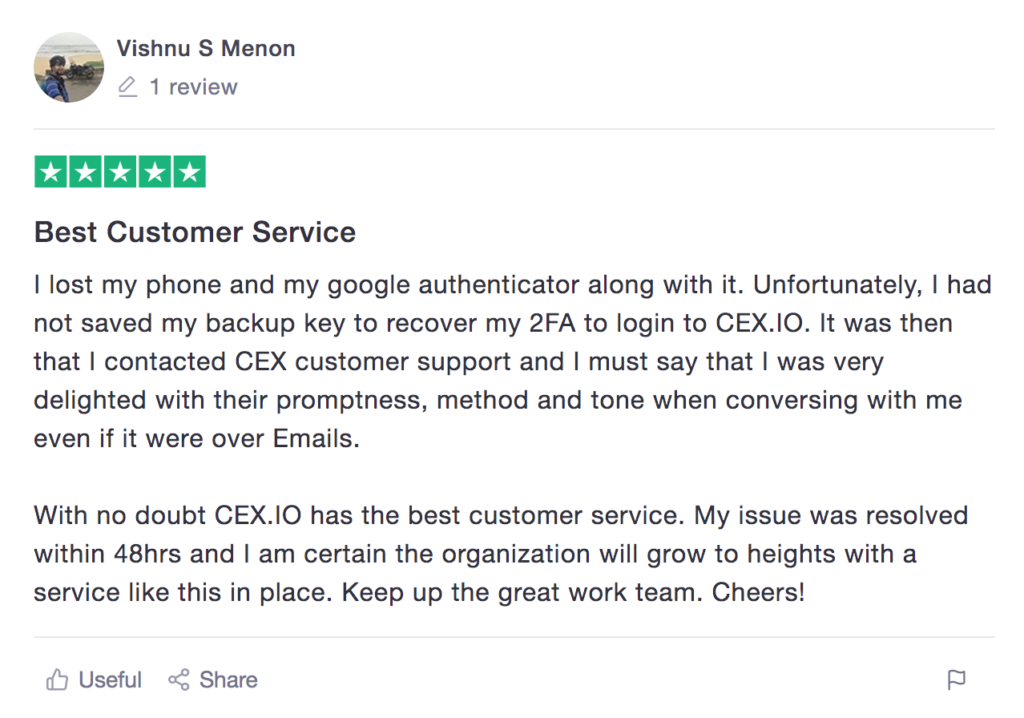The height and width of the screenshot is (718, 1024).
Task: Report the review with the flag icon
Action: tap(956, 680)
